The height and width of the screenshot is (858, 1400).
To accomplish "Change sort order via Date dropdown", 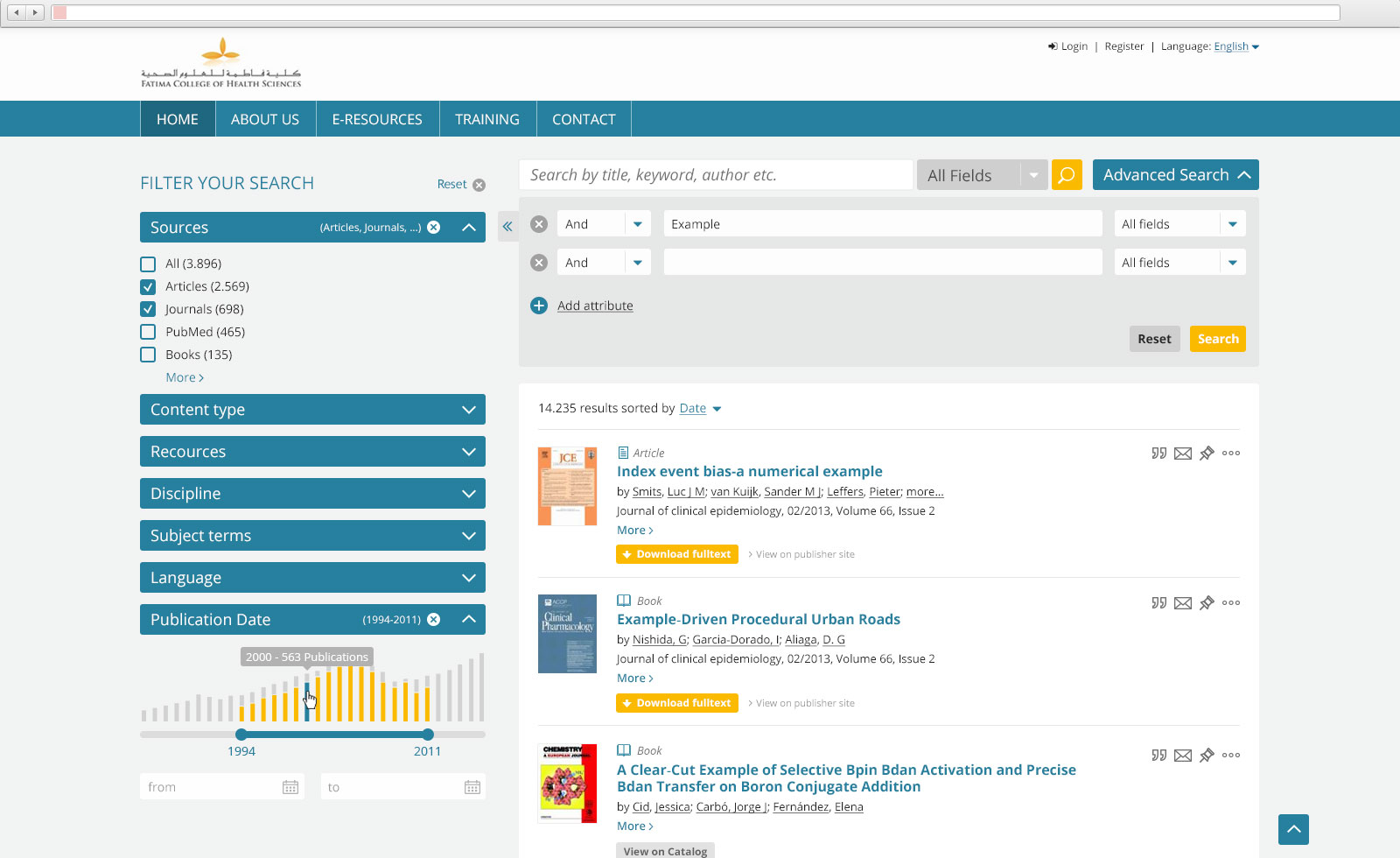I will click(700, 409).
